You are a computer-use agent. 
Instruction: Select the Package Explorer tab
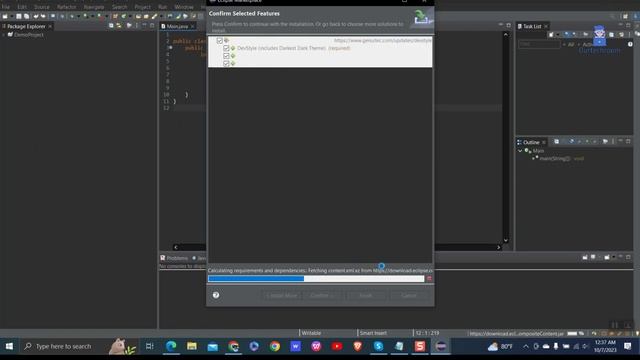[x=26, y=26]
